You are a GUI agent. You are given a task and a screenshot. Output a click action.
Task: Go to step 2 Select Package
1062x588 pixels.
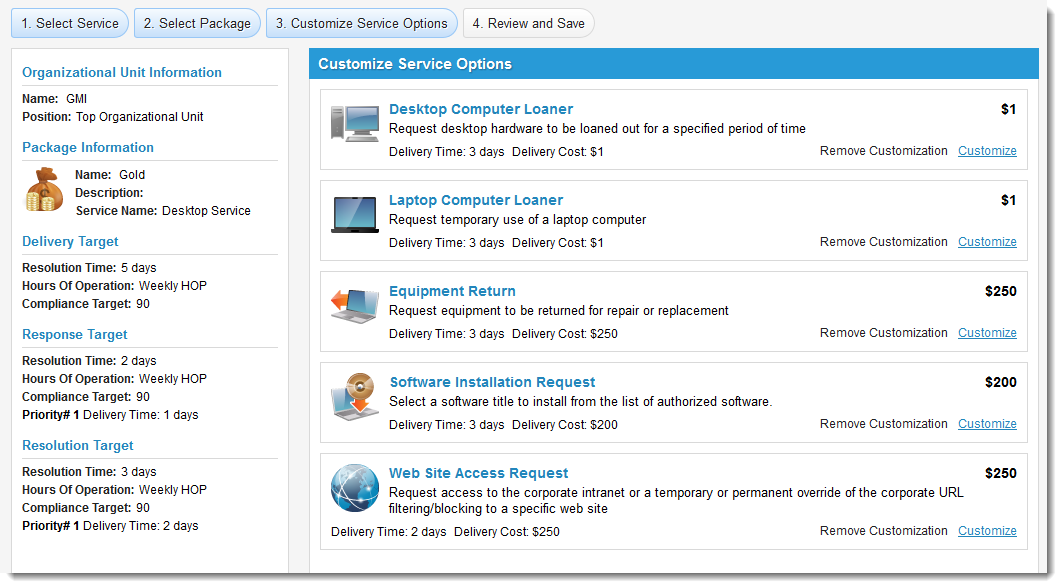click(197, 23)
